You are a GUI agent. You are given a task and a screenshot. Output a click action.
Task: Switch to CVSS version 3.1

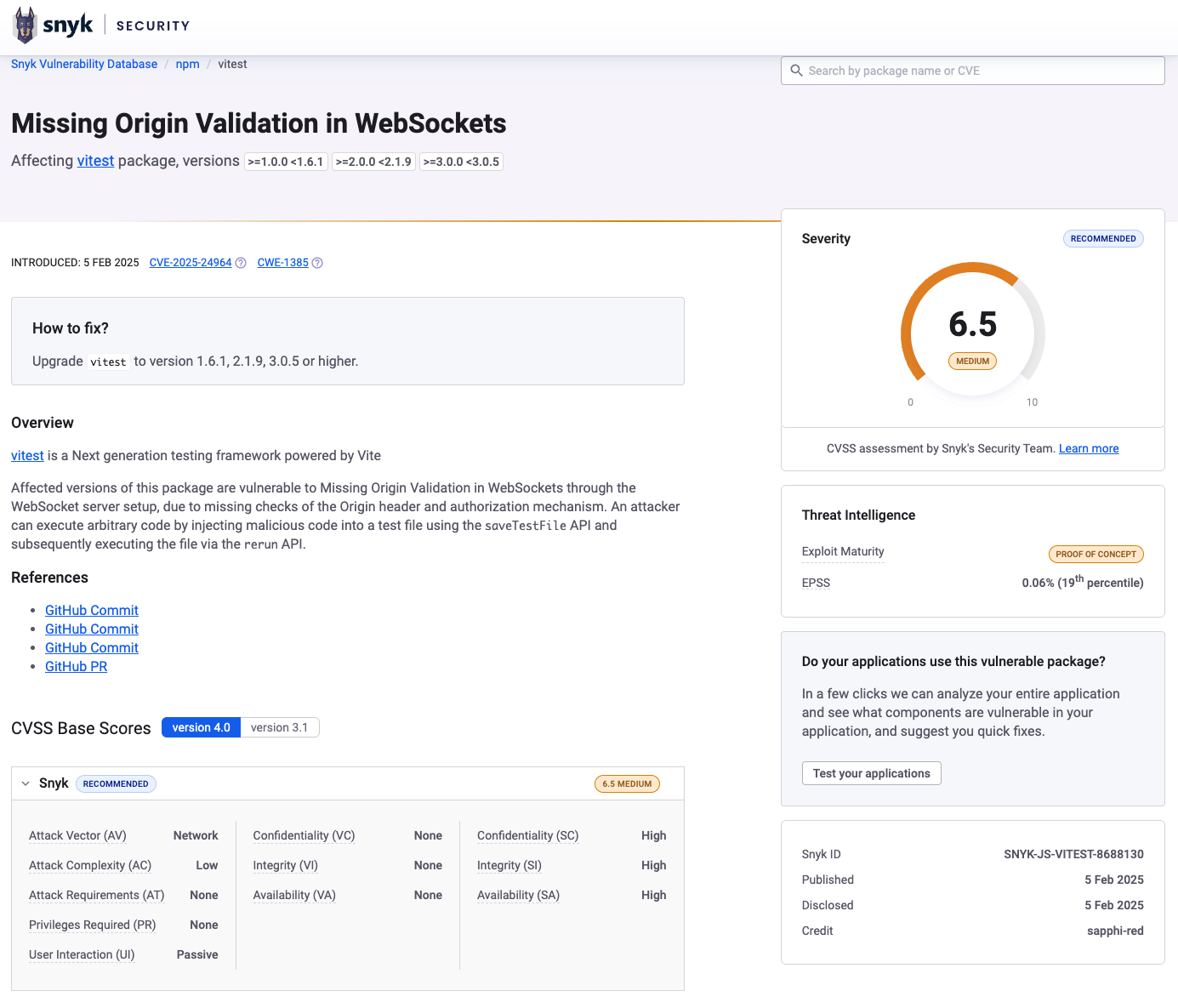tap(279, 727)
